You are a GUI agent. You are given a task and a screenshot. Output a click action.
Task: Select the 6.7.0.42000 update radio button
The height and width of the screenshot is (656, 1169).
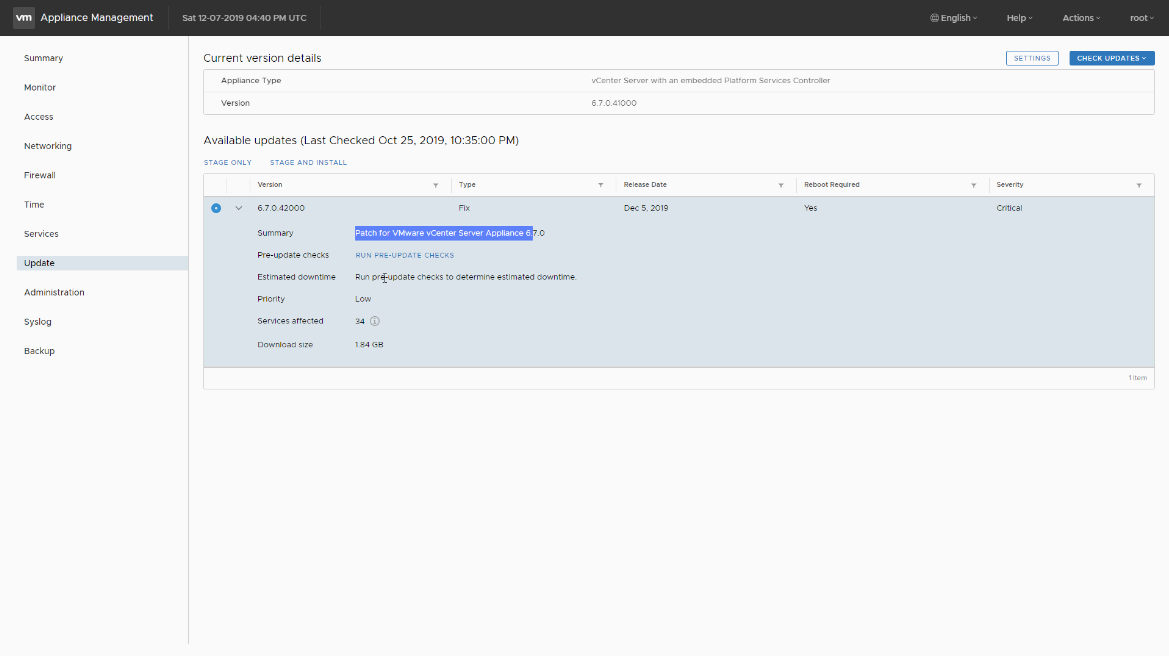[215, 208]
